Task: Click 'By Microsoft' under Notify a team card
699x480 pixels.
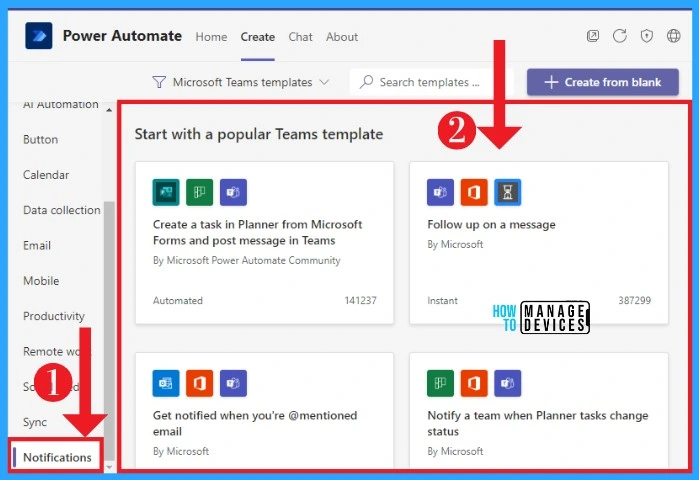Action: (x=455, y=451)
